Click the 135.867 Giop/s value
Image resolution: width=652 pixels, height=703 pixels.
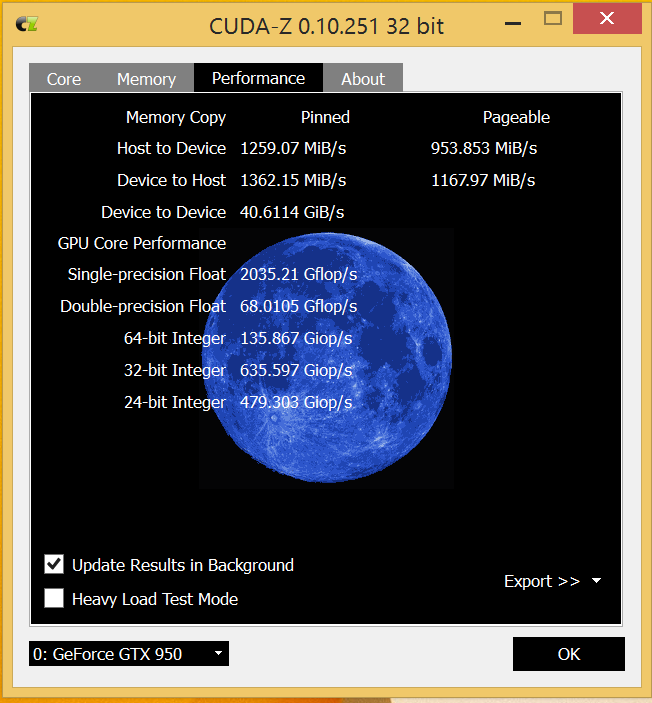(x=296, y=338)
